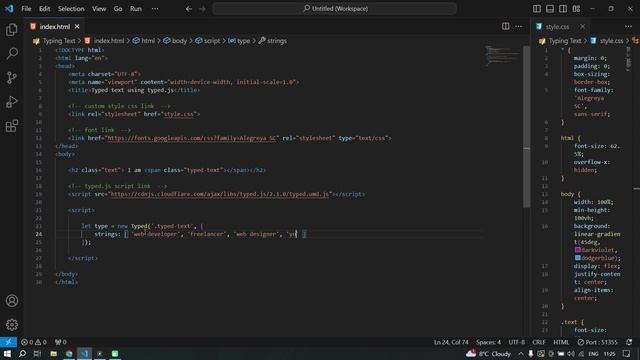
Task: Open Run and Debug view
Action: 12,102
